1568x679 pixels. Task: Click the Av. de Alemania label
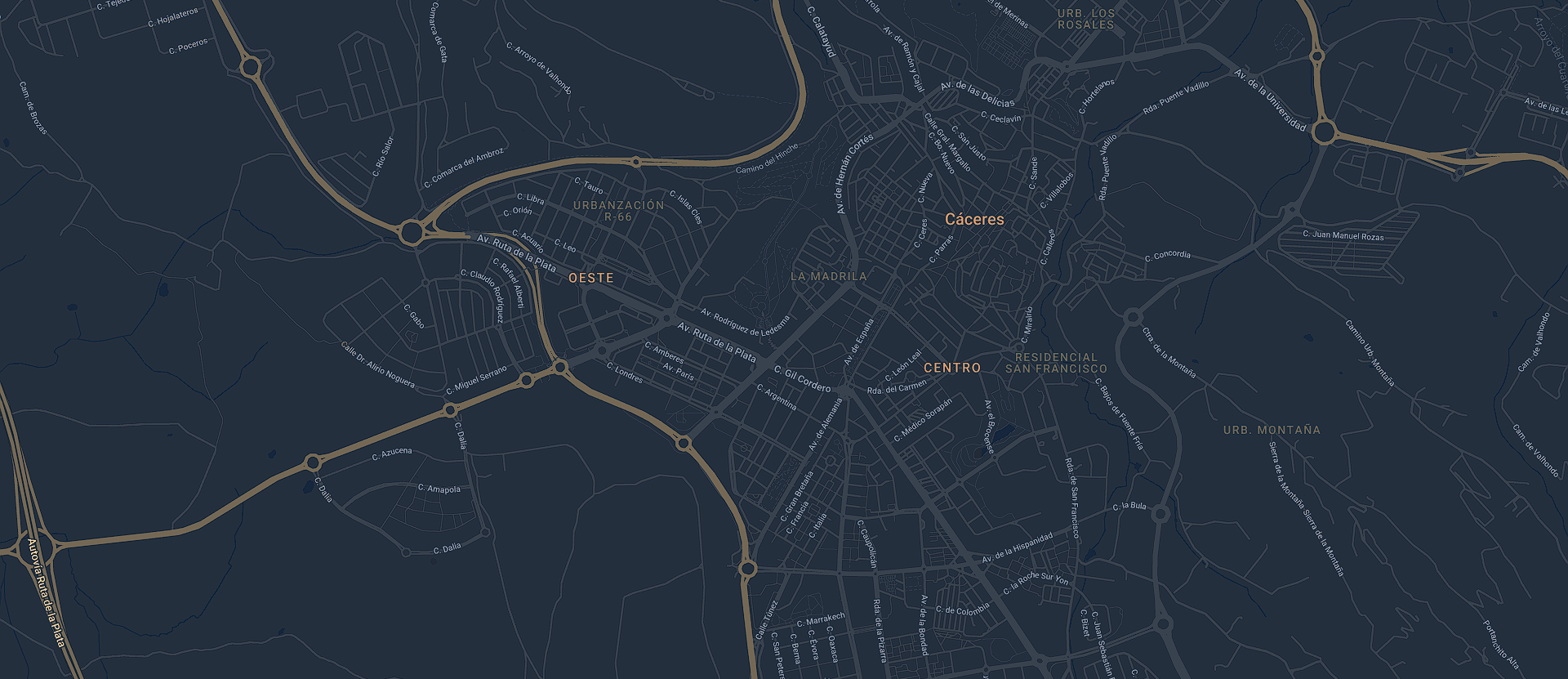click(x=825, y=425)
